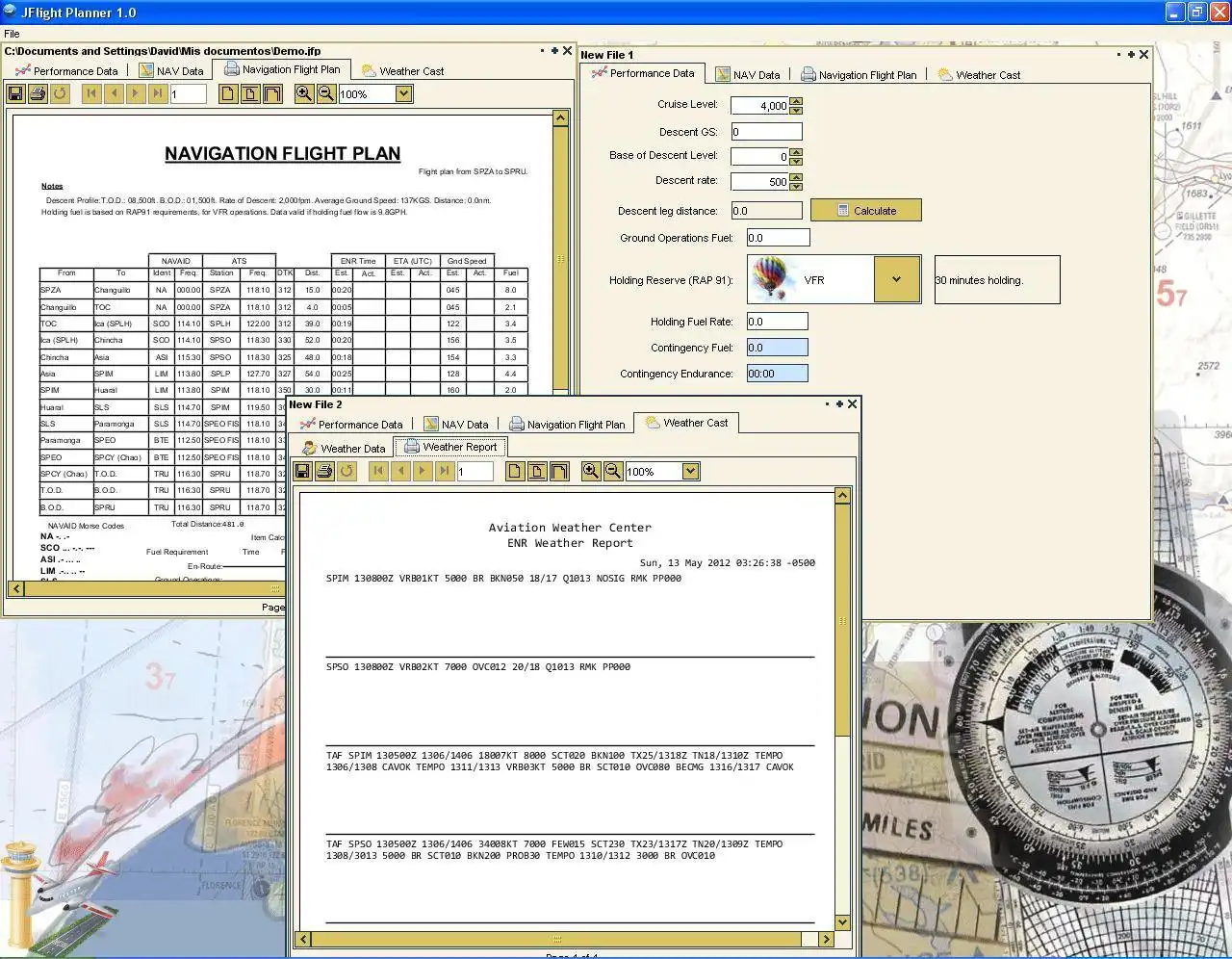Viewport: 1232px width, 959px height.
Task: Decrease the Base of Descent Level value
Action: 796,160
